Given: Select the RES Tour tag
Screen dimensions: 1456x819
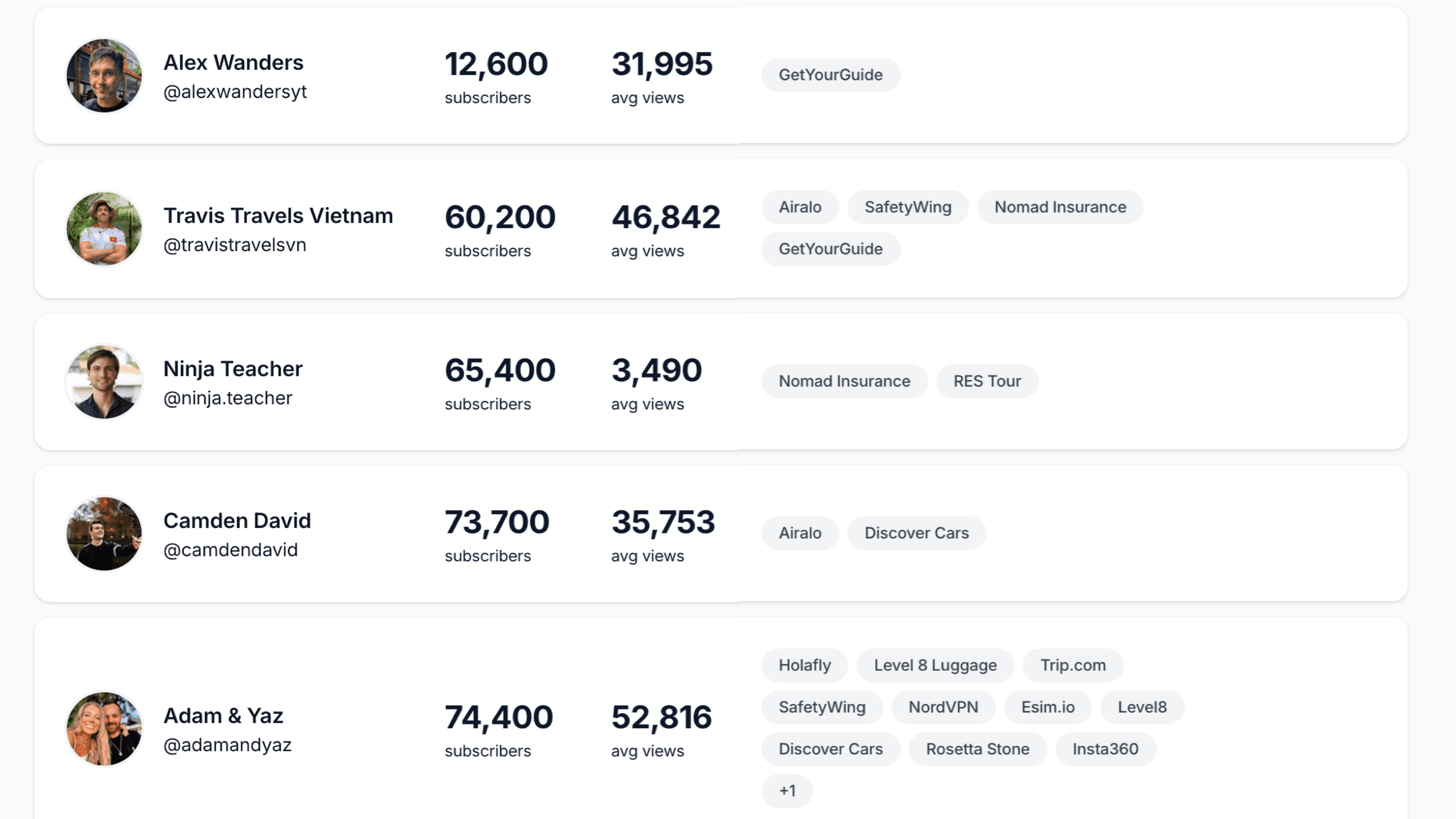Looking at the screenshot, I should (x=987, y=381).
